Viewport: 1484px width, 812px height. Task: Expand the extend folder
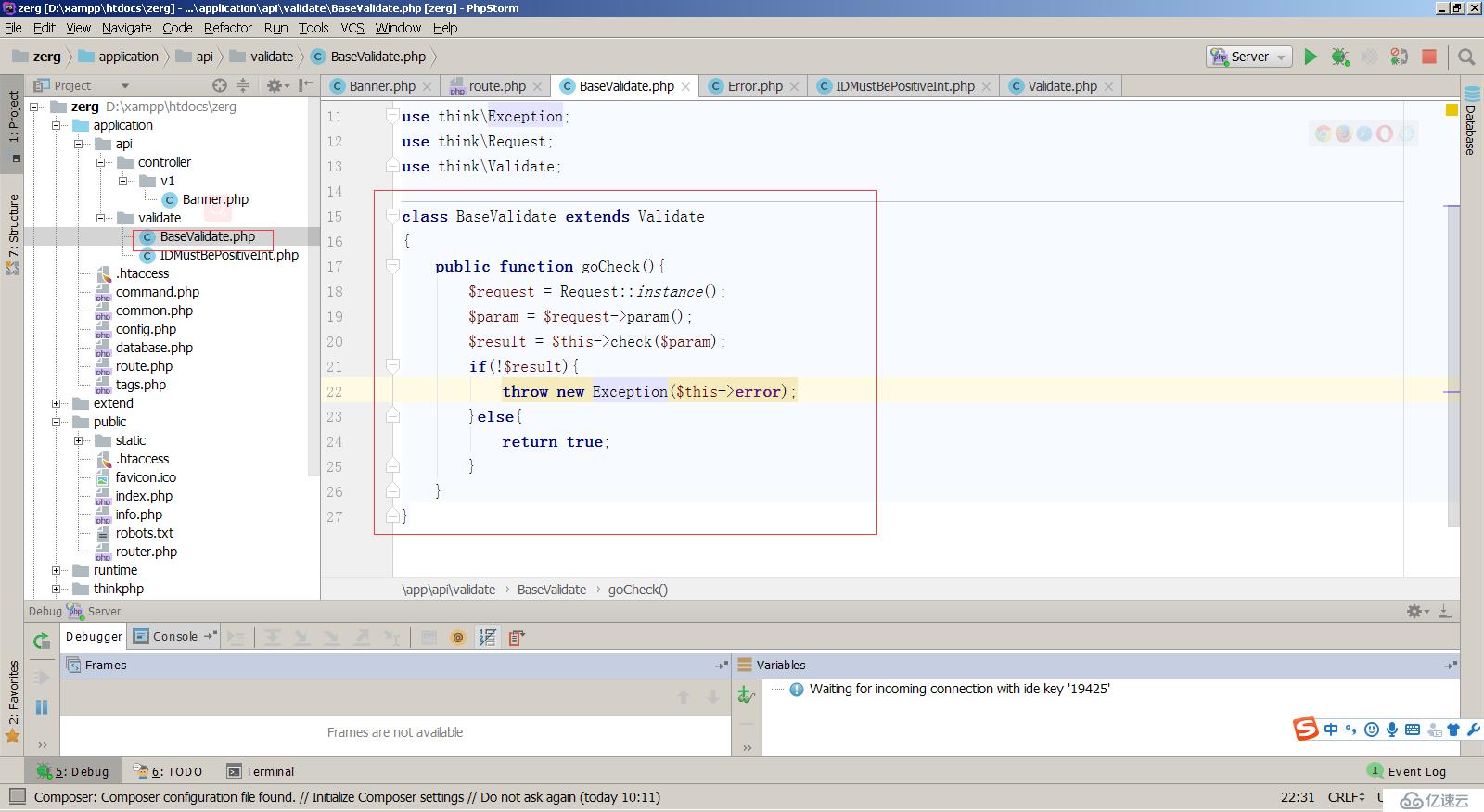[57, 403]
